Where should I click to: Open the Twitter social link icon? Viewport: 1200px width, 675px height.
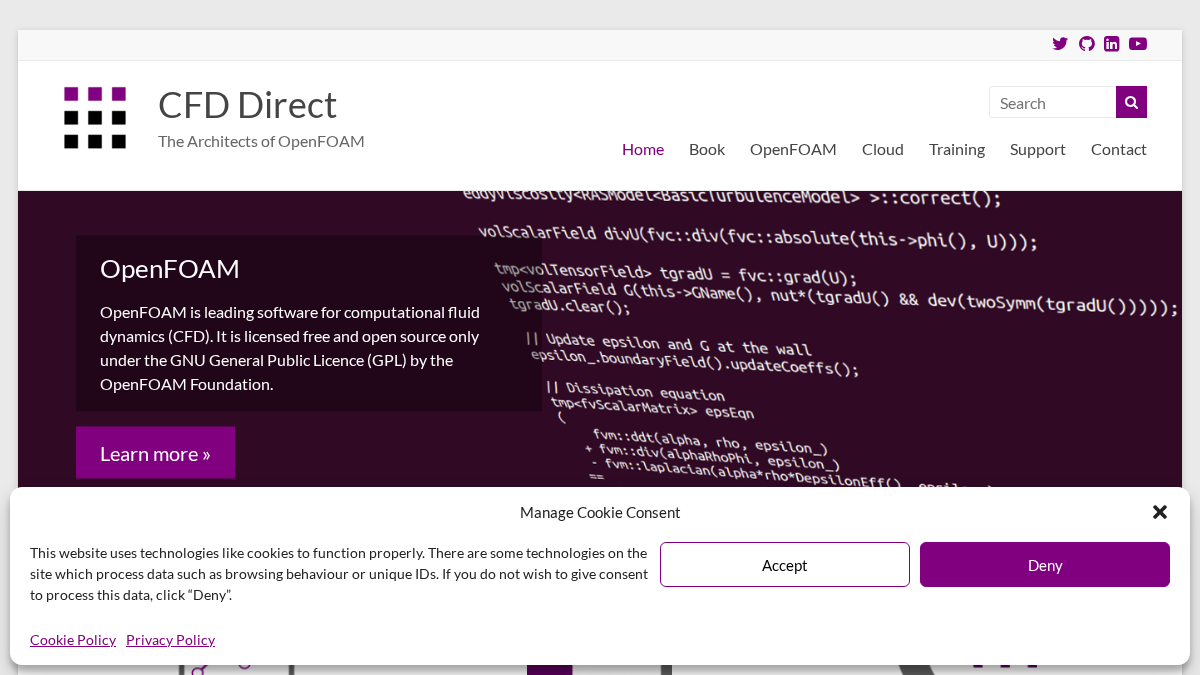pos(1060,44)
